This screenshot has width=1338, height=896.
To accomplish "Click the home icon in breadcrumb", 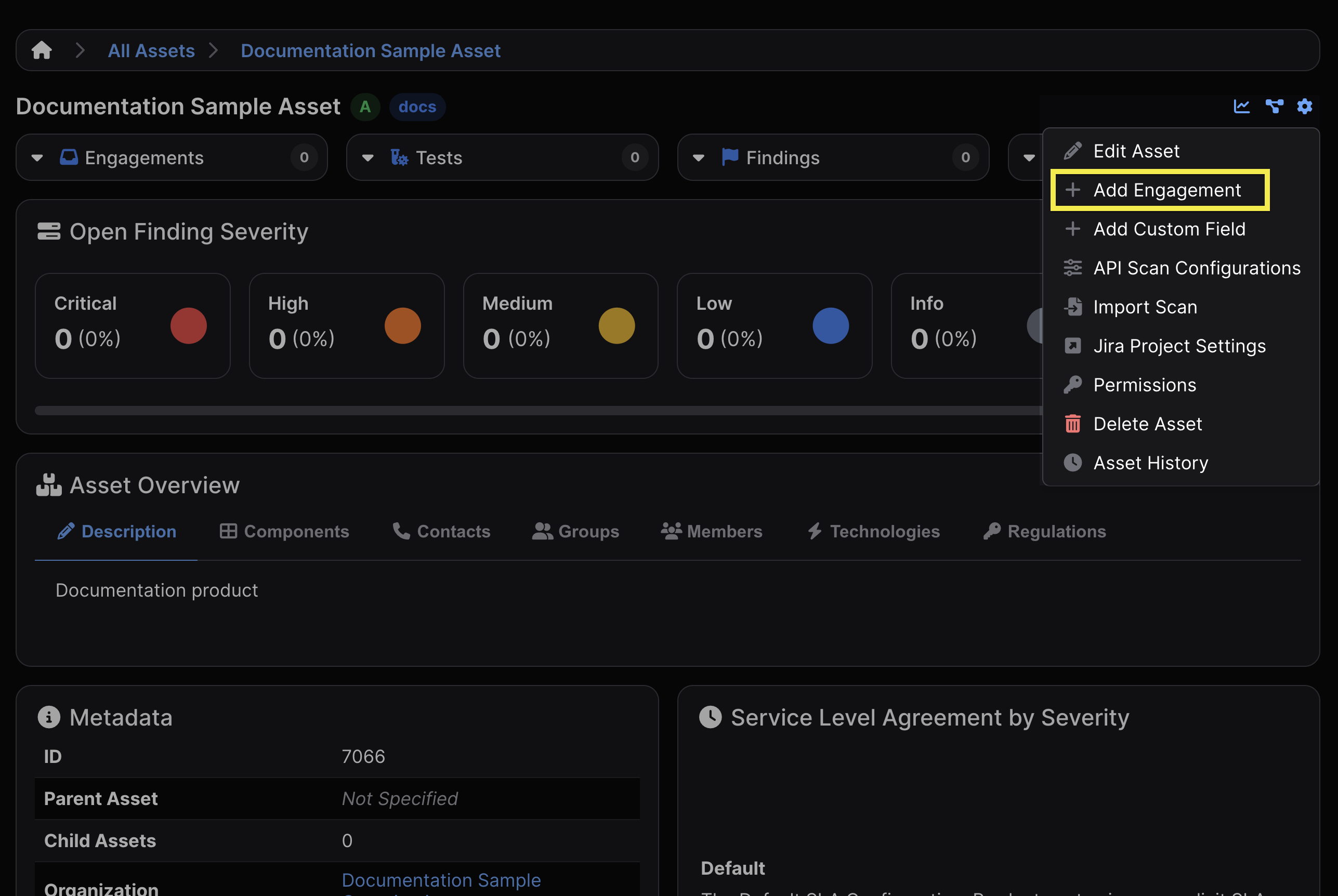I will coord(42,50).
